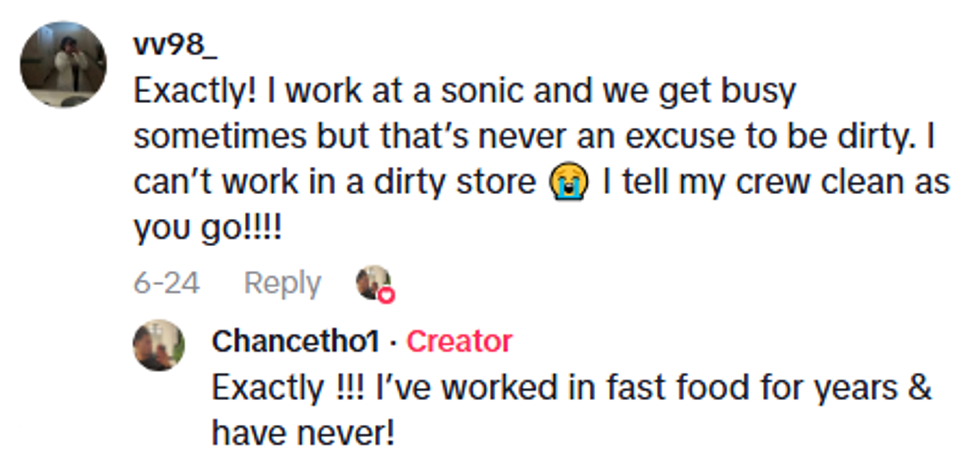Click "I tell my crew" text
The image size is (980, 466).
pos(690,185)
